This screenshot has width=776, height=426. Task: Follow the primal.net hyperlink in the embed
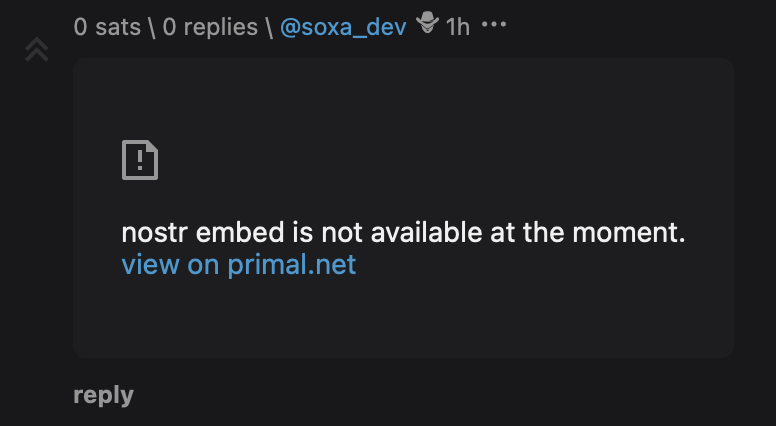tap(239, 264)
